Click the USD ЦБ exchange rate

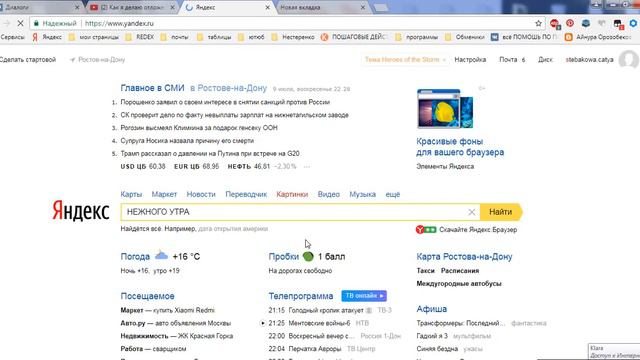pos(143,167)
